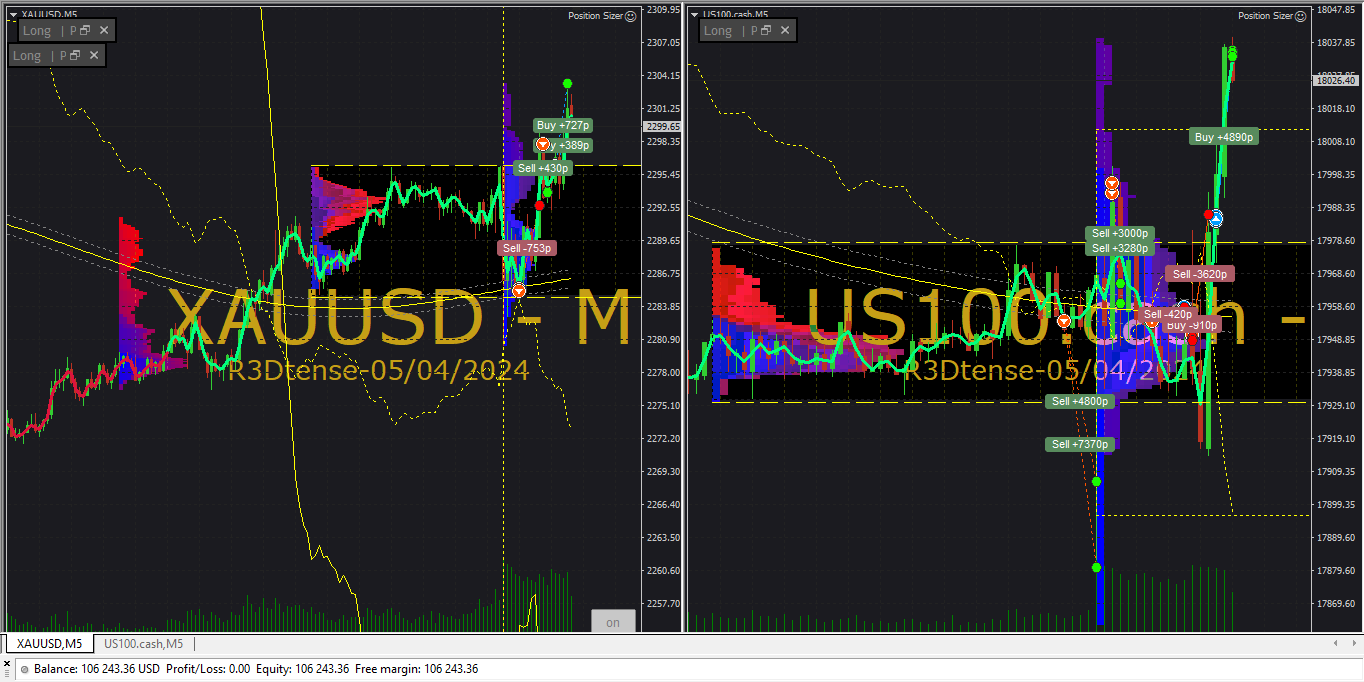Close the Long panel on US100.cash chart
The width and height of the screenshot is (1364, 682).
pyautogui.click(x=785, y=31)
